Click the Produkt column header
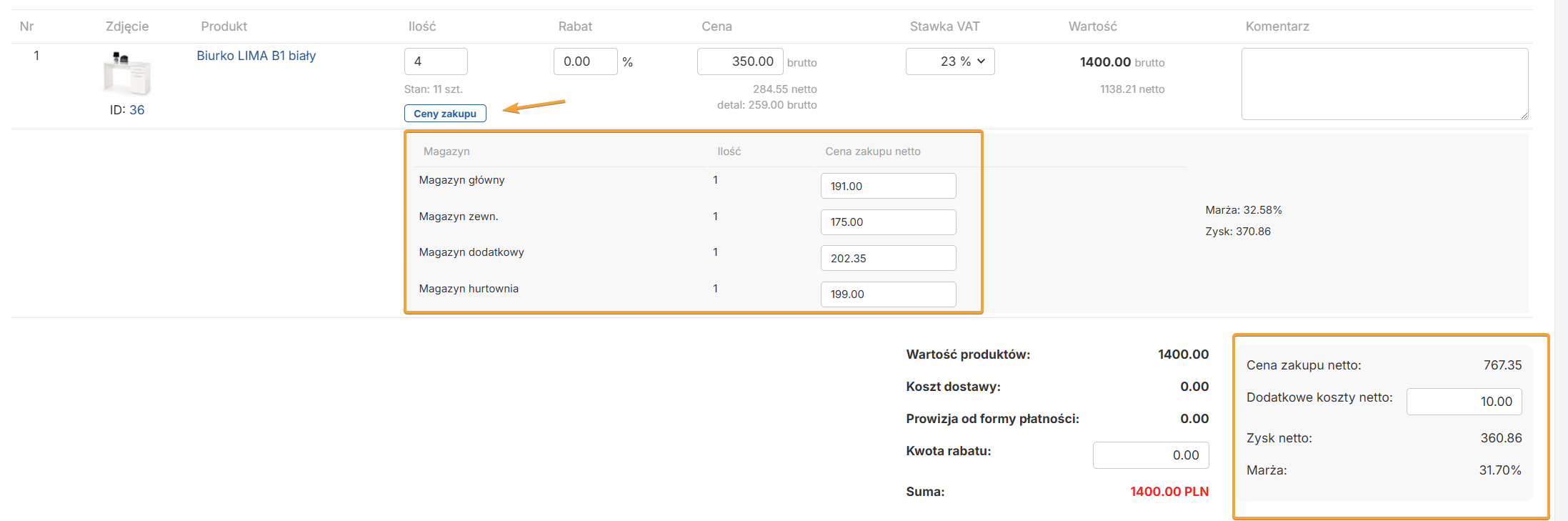The image size is (1568, 521). [x=224, y=26]
